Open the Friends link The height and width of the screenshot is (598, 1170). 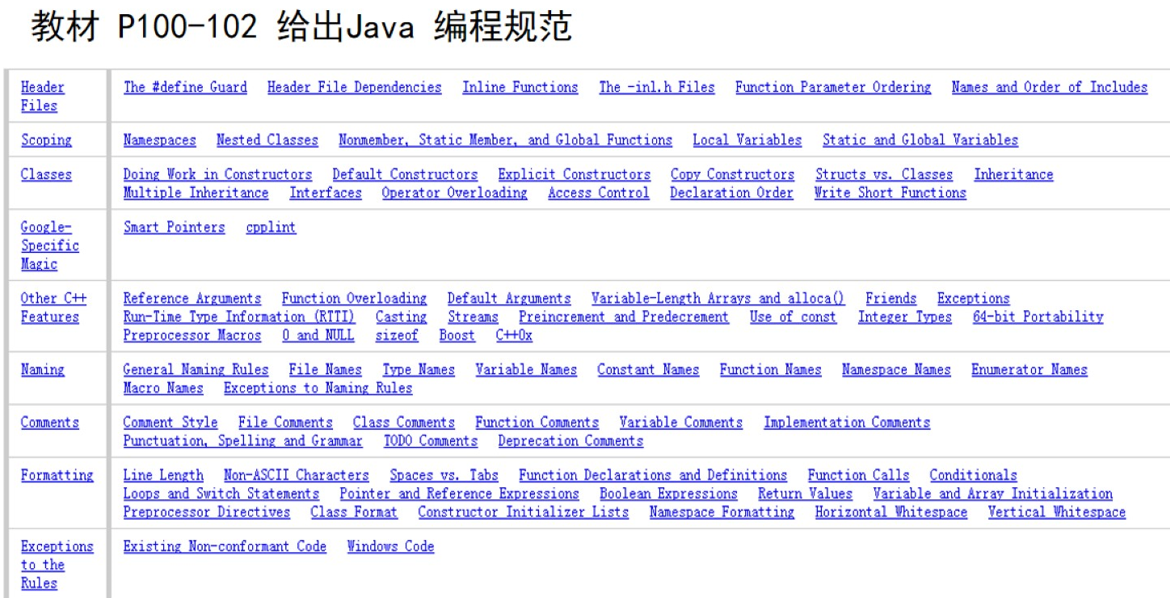(891, 299)
